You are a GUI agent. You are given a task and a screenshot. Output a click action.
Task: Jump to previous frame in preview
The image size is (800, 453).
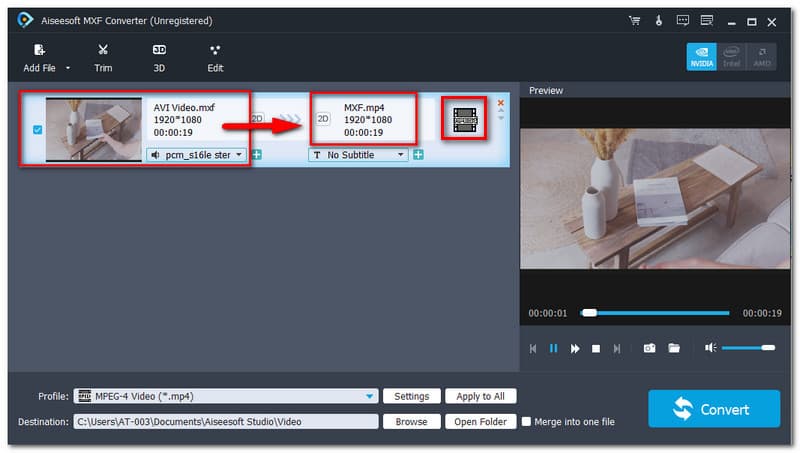click(x=533, y=348)
